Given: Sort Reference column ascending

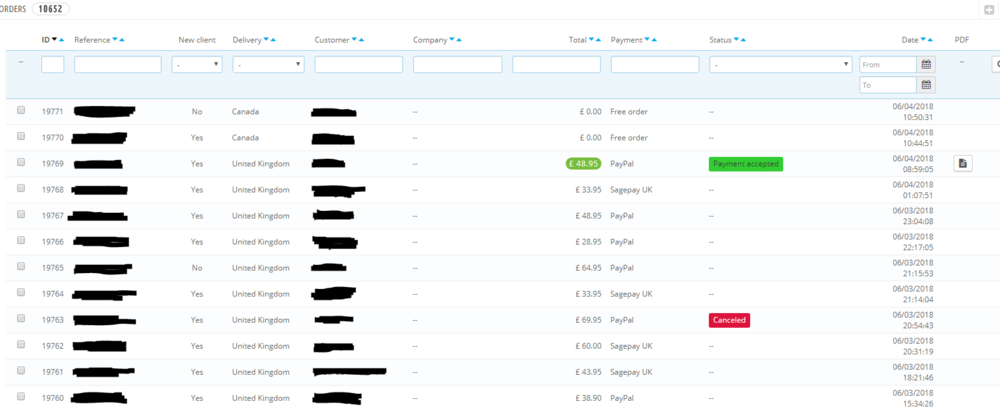Looking at the screenshot, I should point(122,40).
